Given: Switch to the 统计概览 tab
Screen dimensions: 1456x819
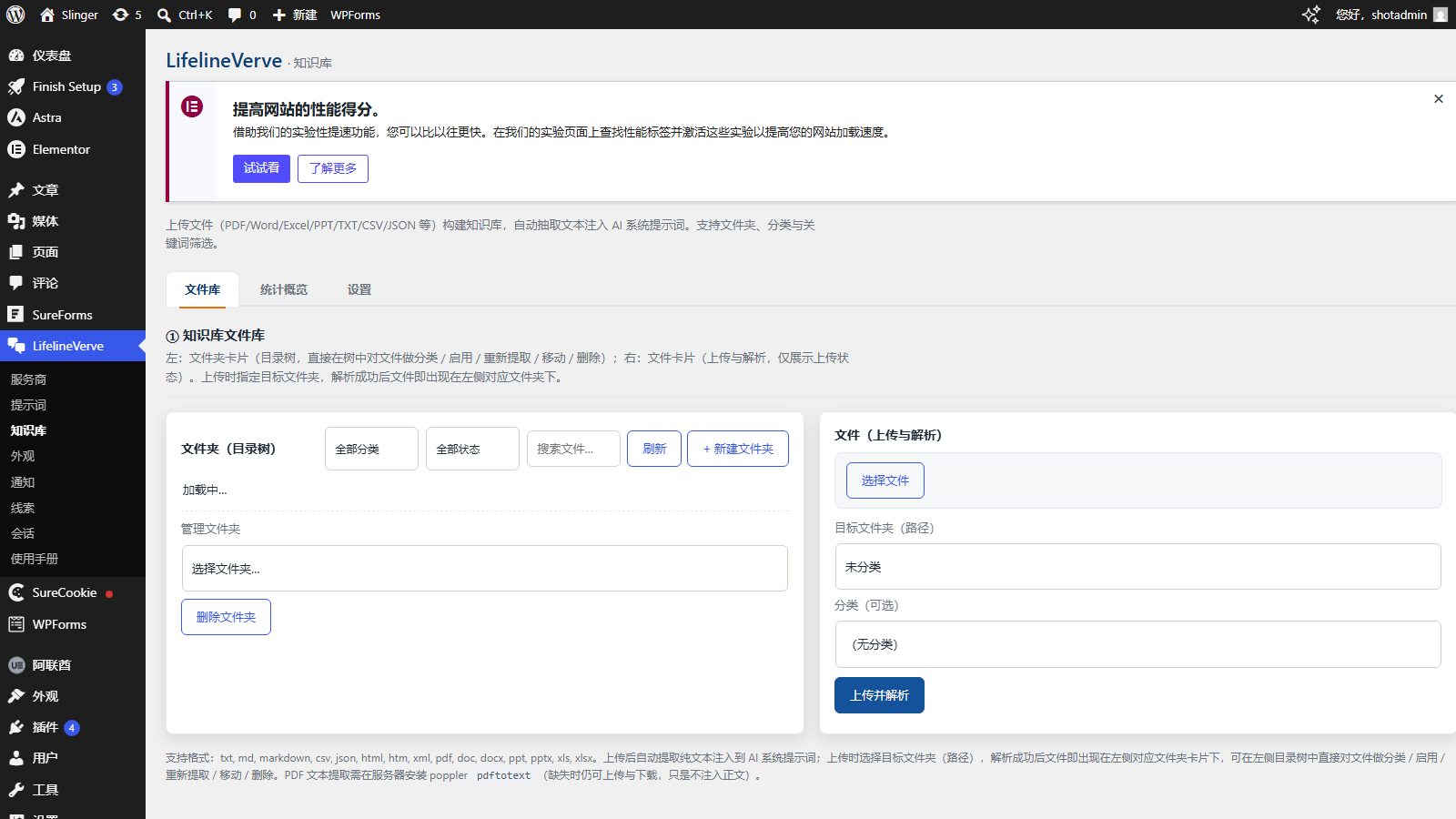Looking at the screenshot, I should coord(284,289).
